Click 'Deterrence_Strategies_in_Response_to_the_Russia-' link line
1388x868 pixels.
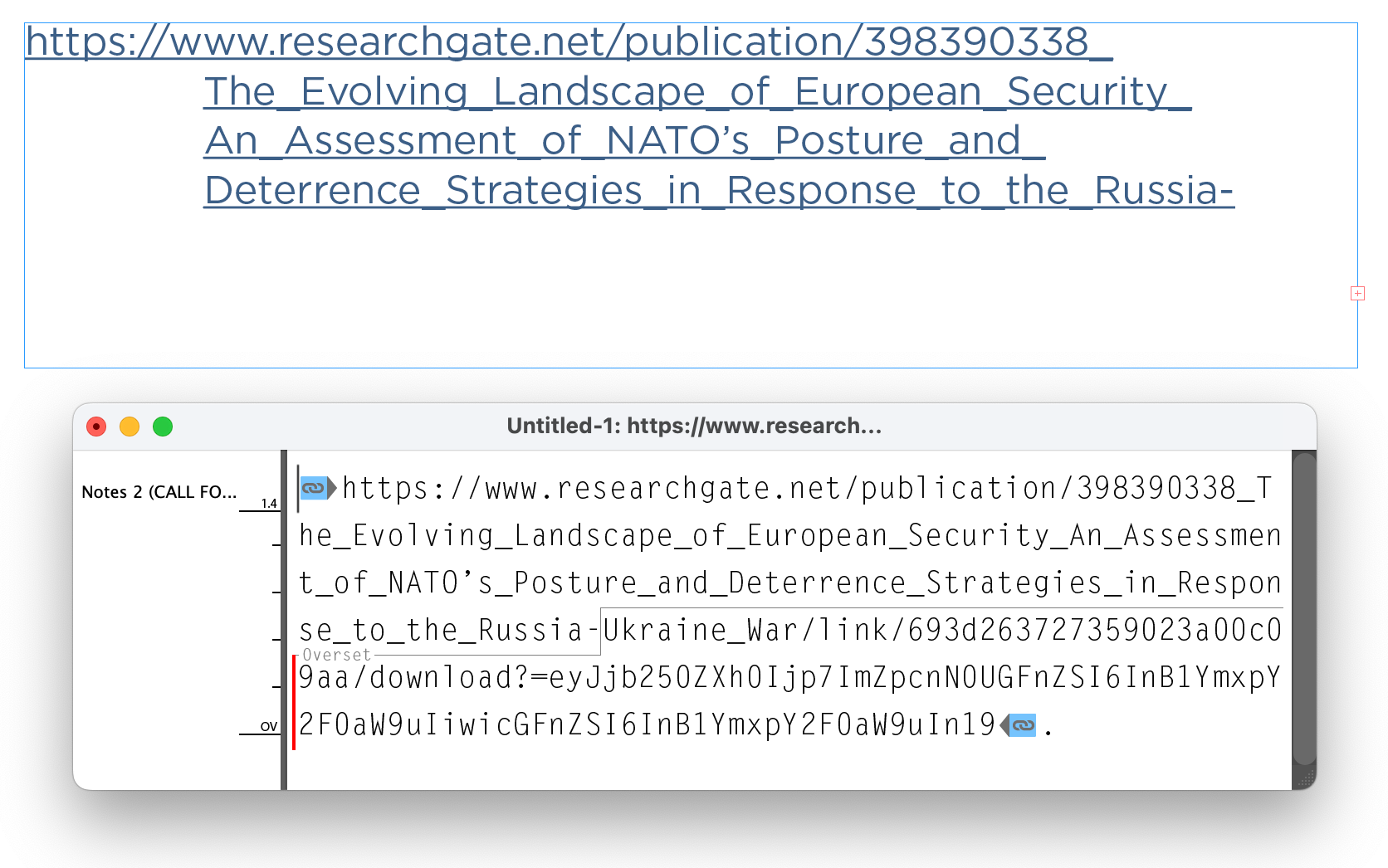click(x=720, y=191)
